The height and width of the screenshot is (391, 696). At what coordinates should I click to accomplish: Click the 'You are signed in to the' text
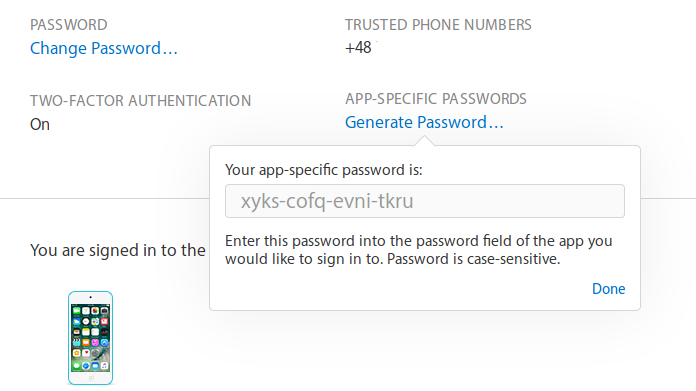coord(118,250)
